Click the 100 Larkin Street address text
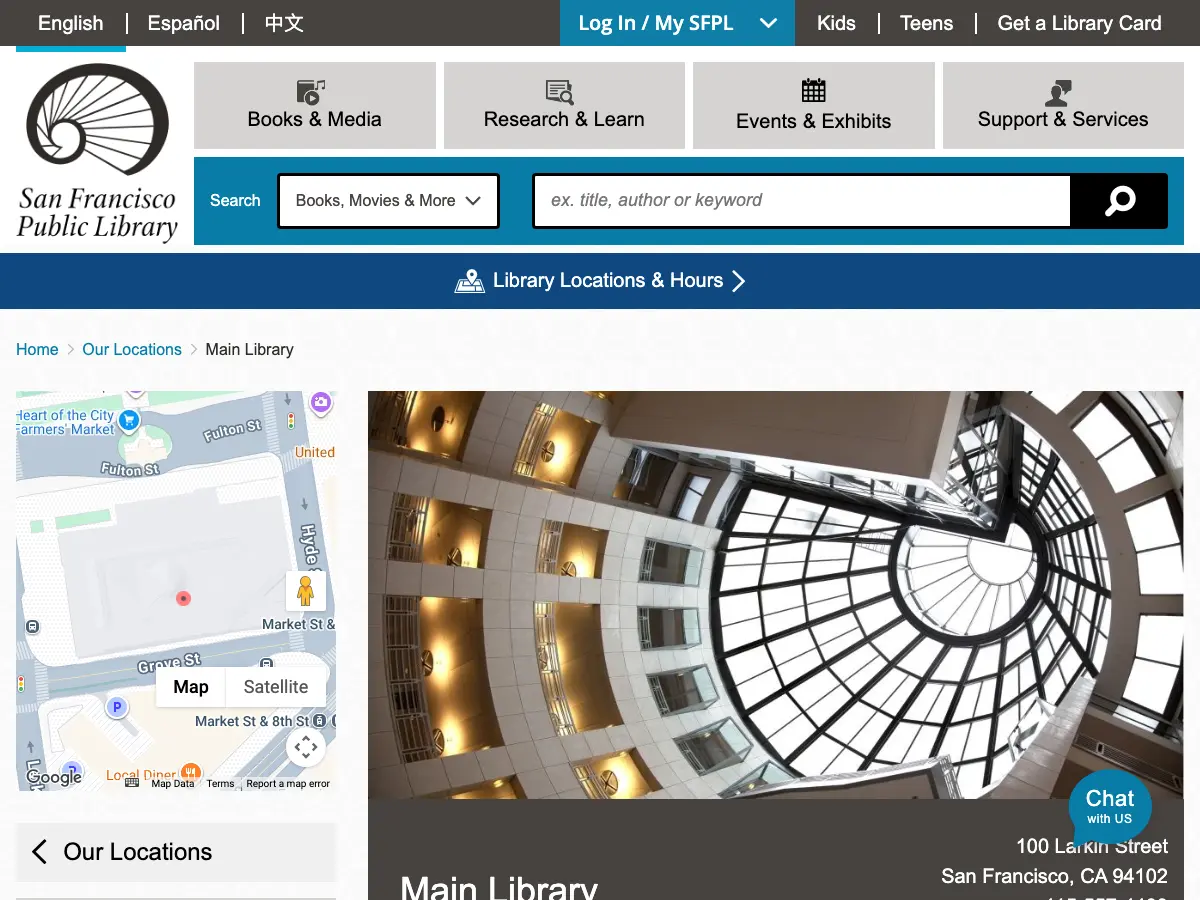 click(x=1092, y=846)
